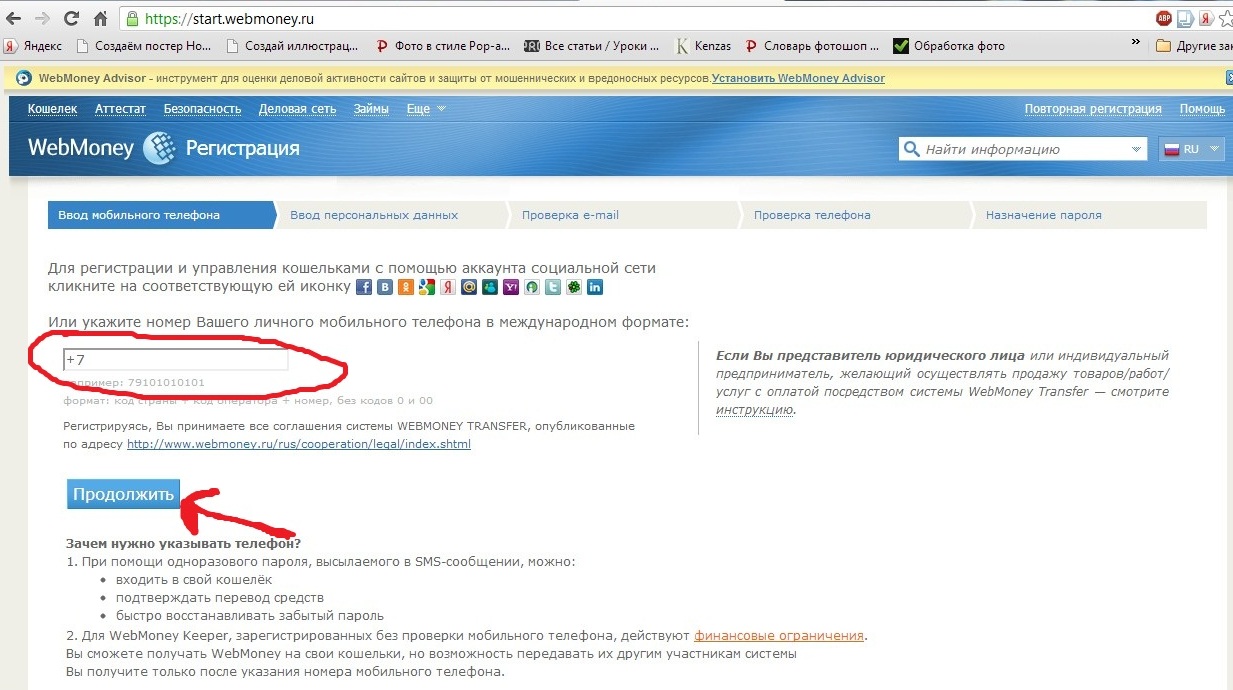Open the webmoney.ru legal agreements link
The width and height of the screenshot is (1233, 690).
(x=299, y=444)
